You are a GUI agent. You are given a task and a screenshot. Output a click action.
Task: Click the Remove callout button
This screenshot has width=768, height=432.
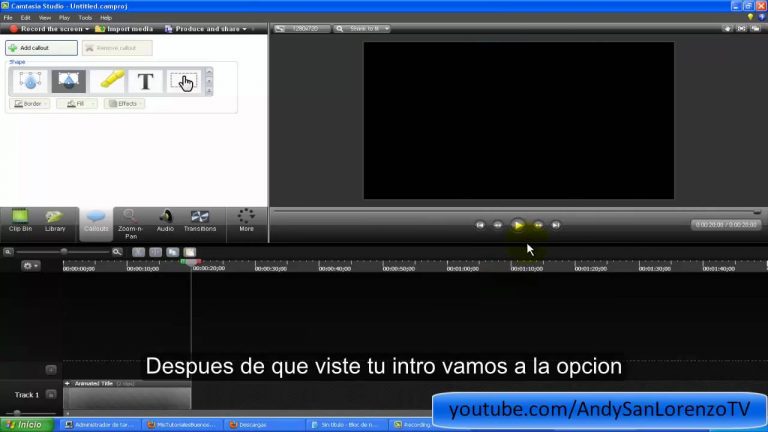(x=117, y=48)
